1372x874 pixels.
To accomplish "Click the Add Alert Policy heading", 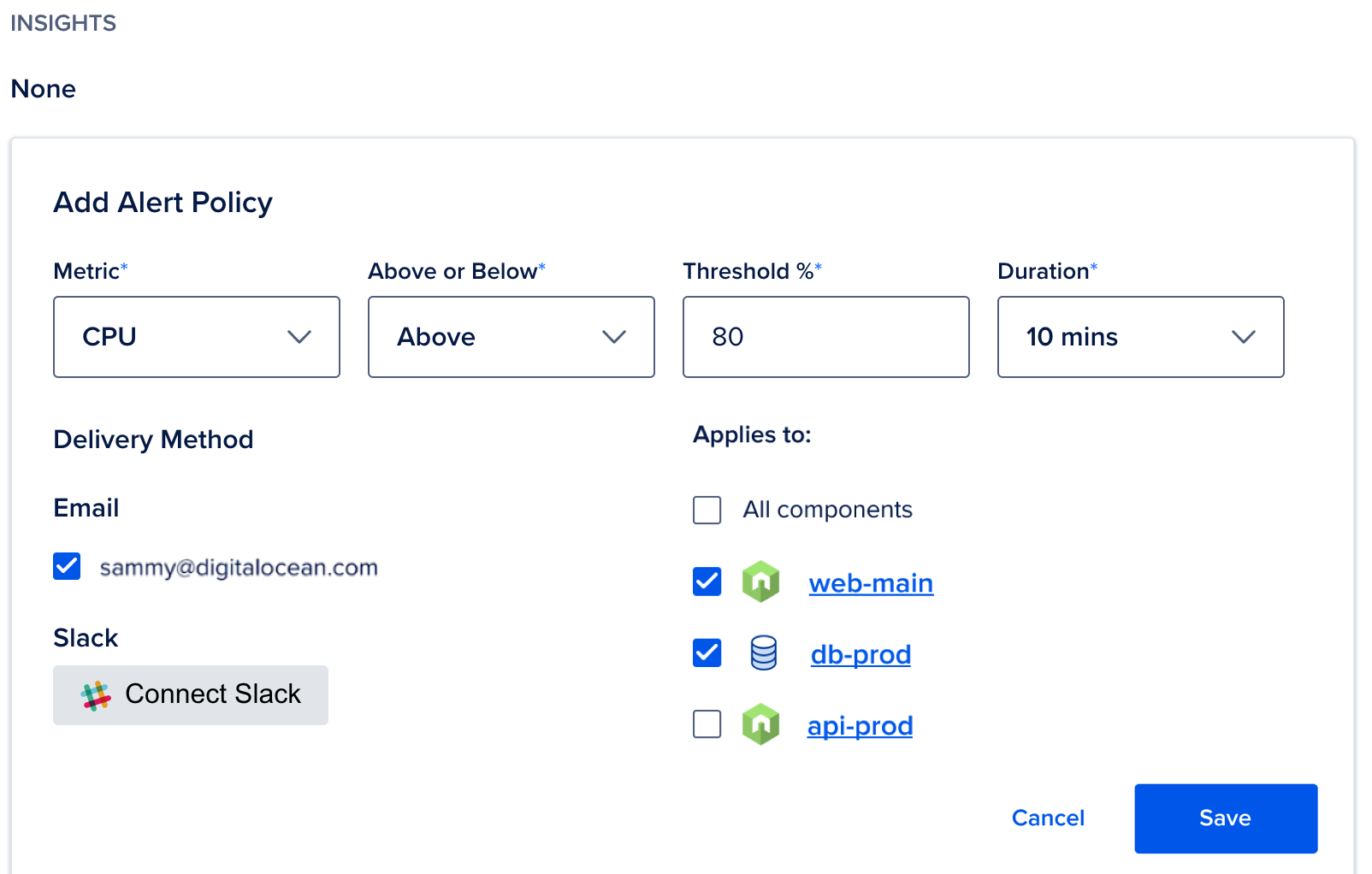I will 163,203.
